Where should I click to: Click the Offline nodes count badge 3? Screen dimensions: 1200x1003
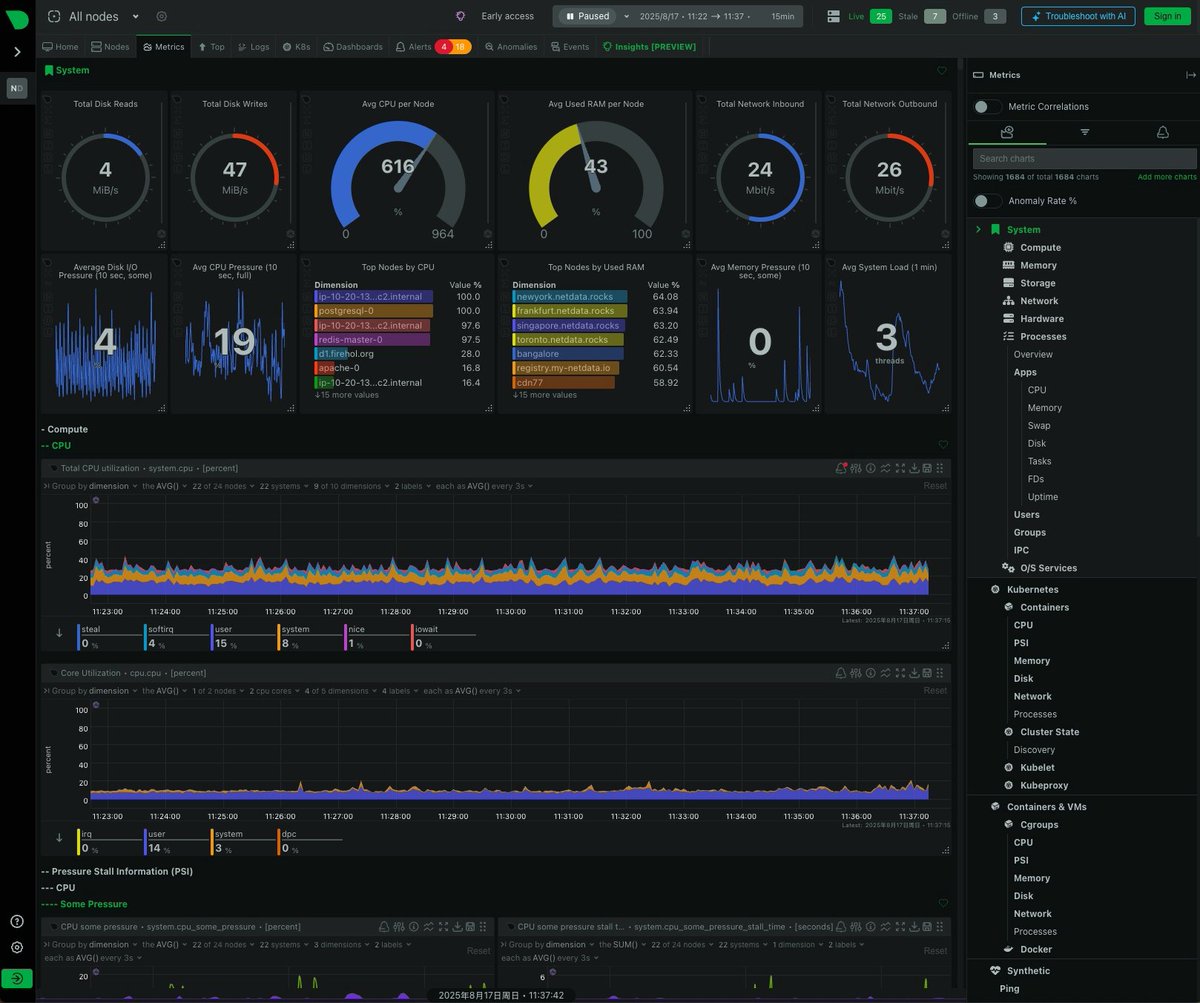coord(995,16)
